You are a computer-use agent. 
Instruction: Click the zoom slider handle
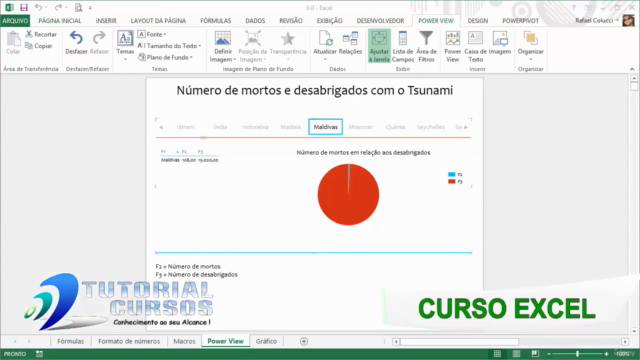[577, 354]
